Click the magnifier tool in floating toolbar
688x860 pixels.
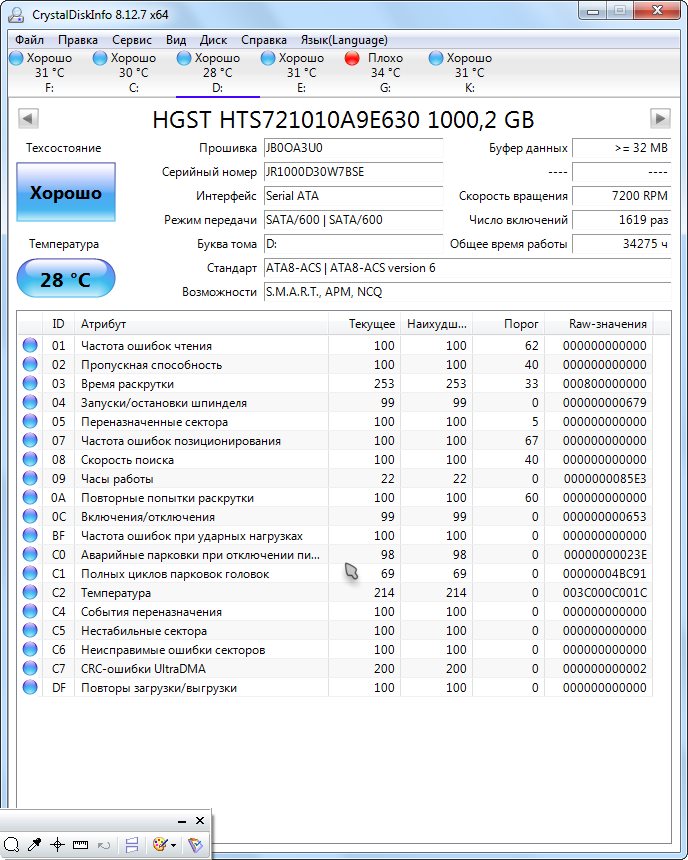(x=12, y=845)
